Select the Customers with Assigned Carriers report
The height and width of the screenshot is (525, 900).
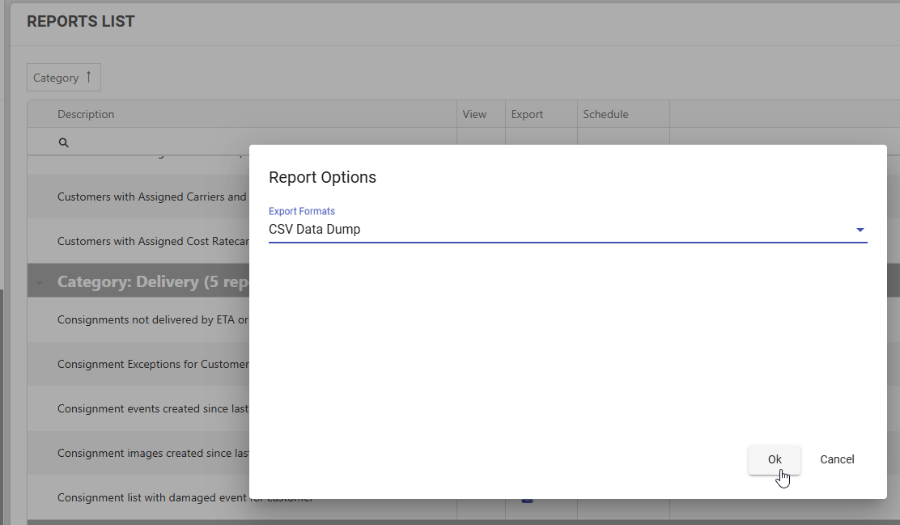[150, 197]
